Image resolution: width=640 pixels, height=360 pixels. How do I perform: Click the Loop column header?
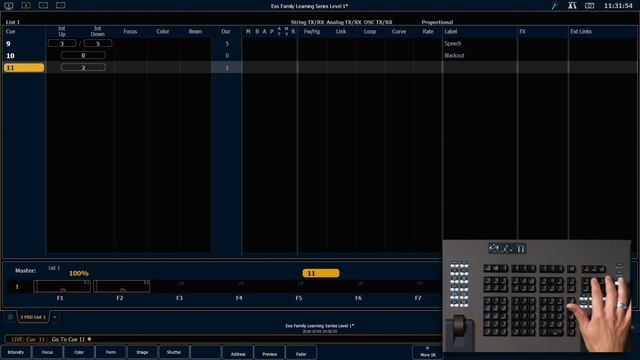[370, 31]
